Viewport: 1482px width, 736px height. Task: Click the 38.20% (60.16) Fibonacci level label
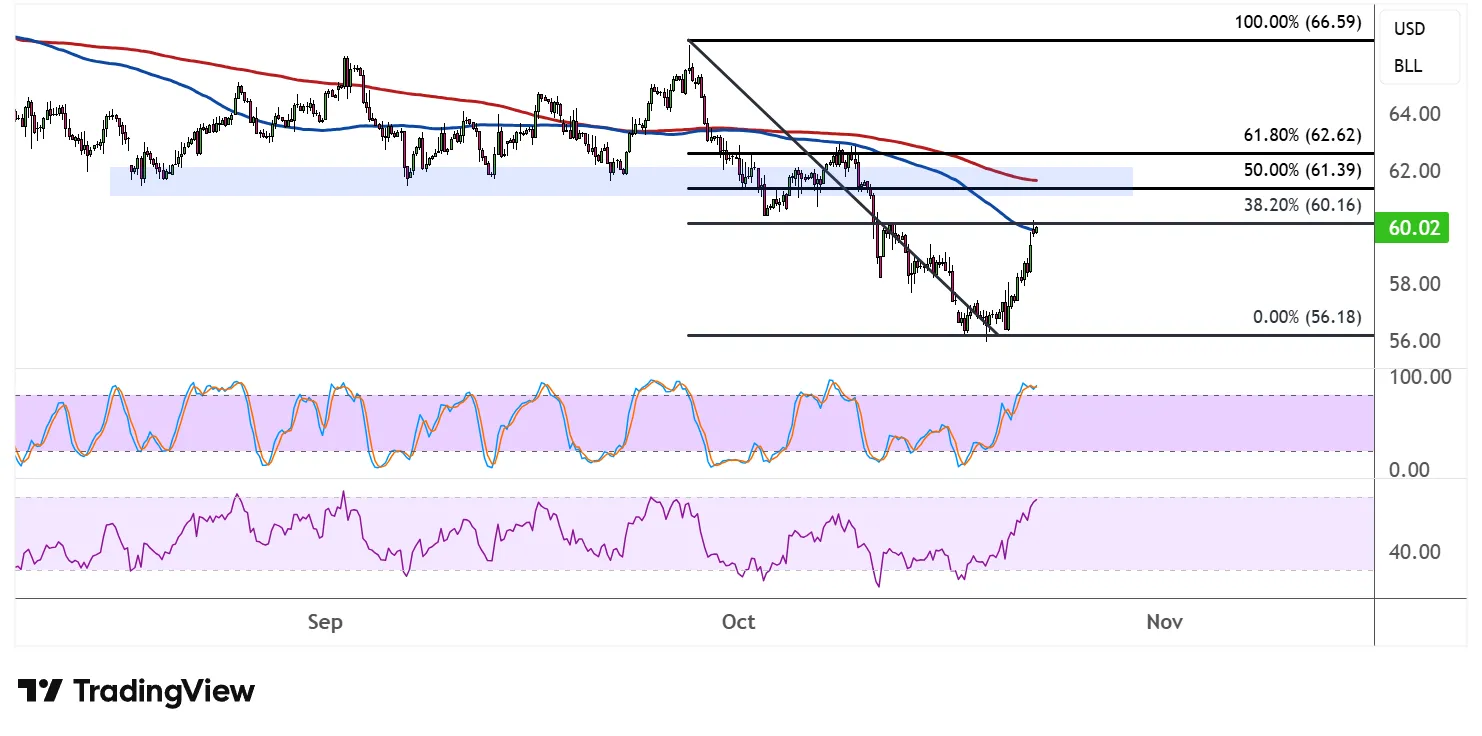tap(1301, 206)
